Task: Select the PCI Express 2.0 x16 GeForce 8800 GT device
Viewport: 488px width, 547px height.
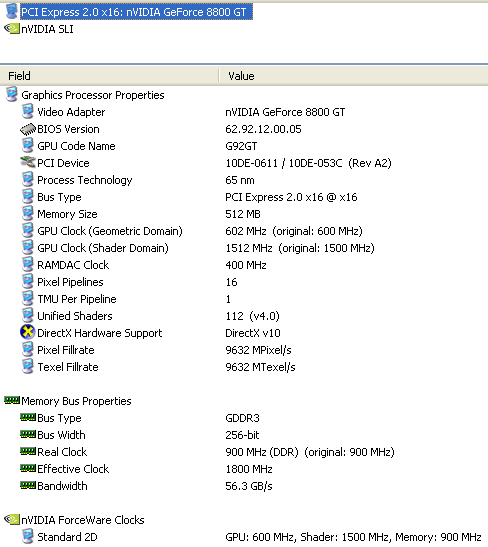Action: [136, 12]
